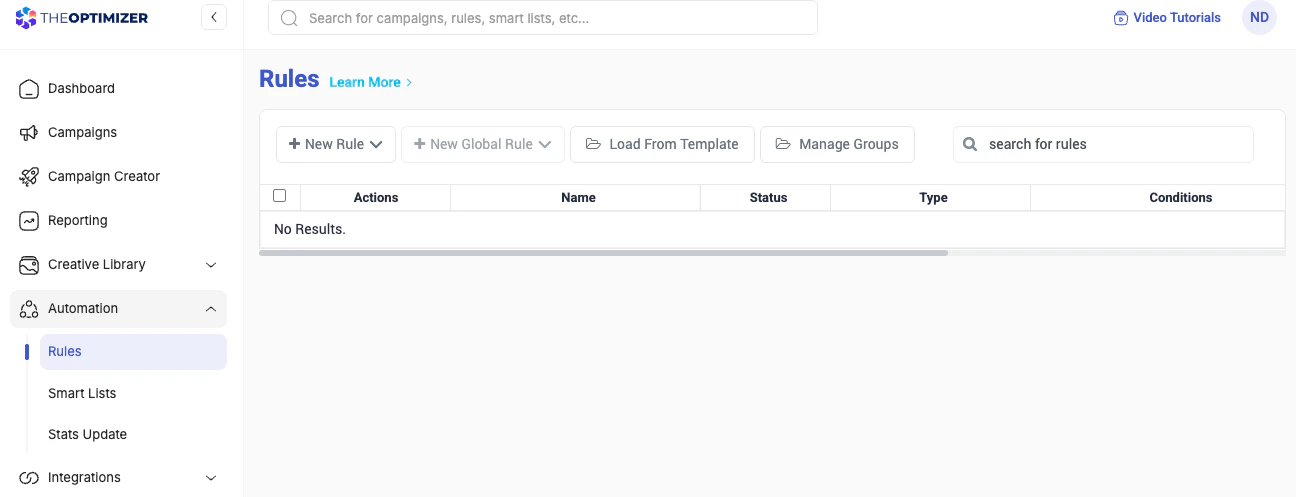The image size is (1296, 497).
Task: Click the Rules page heading
Action: 289,79
